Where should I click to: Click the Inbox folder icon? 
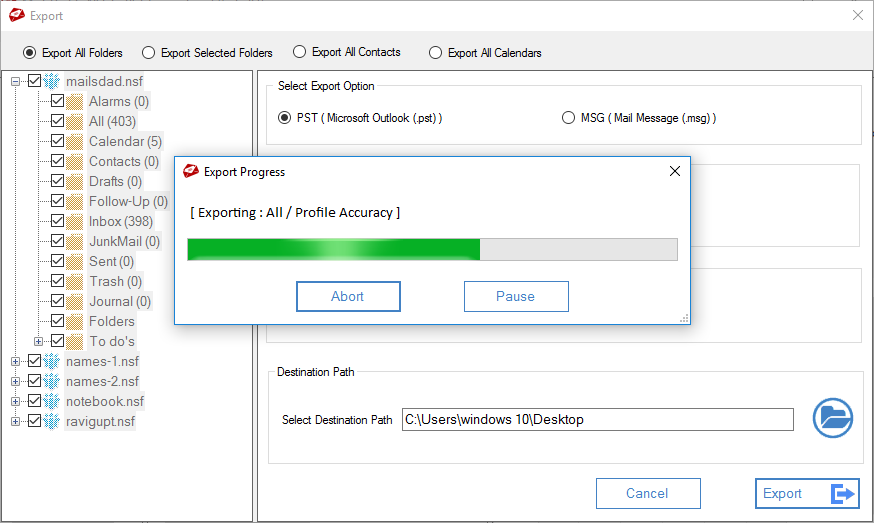tap(74, 221)
